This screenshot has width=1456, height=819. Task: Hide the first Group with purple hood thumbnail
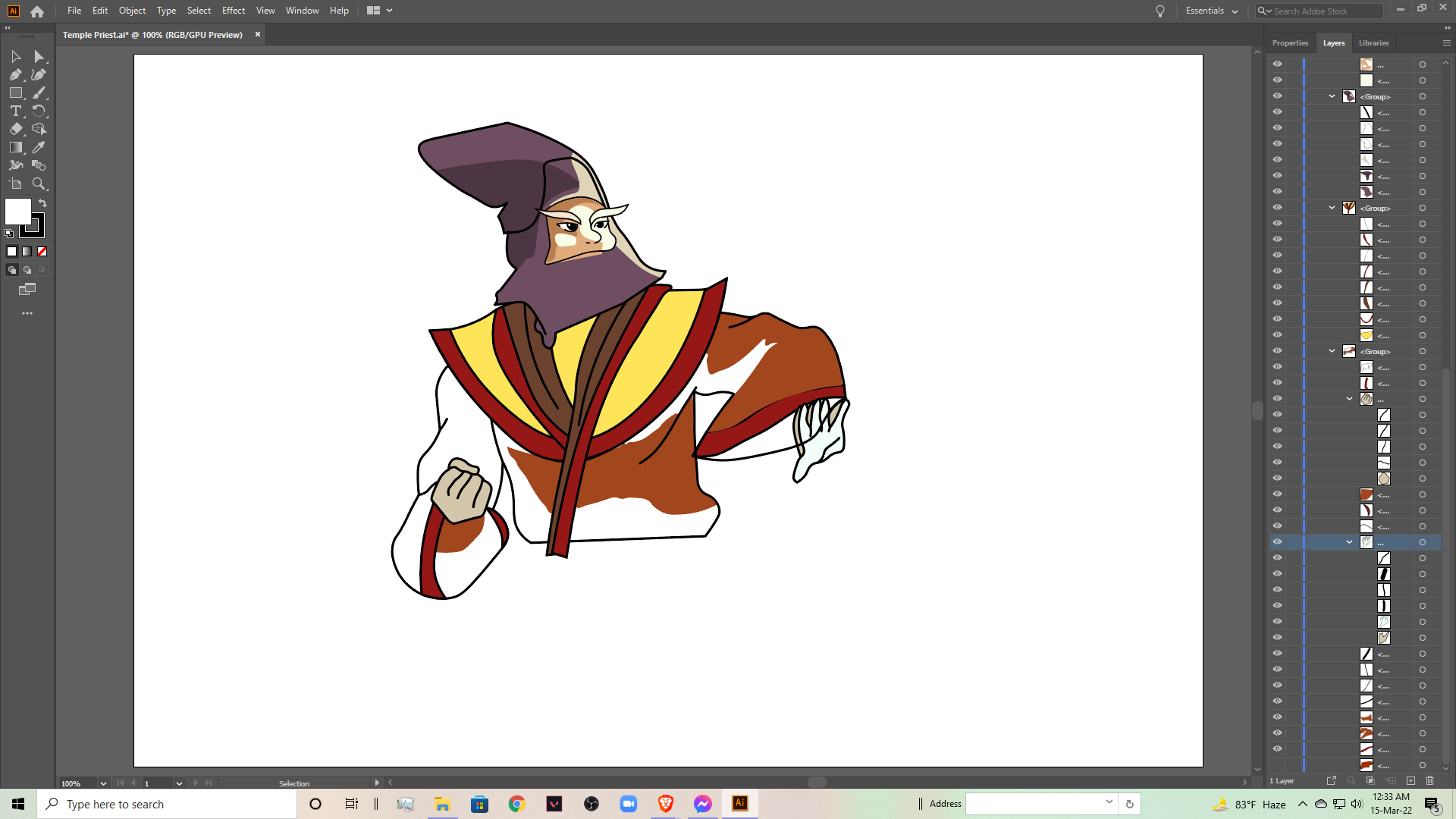(x=1277, y=96)
